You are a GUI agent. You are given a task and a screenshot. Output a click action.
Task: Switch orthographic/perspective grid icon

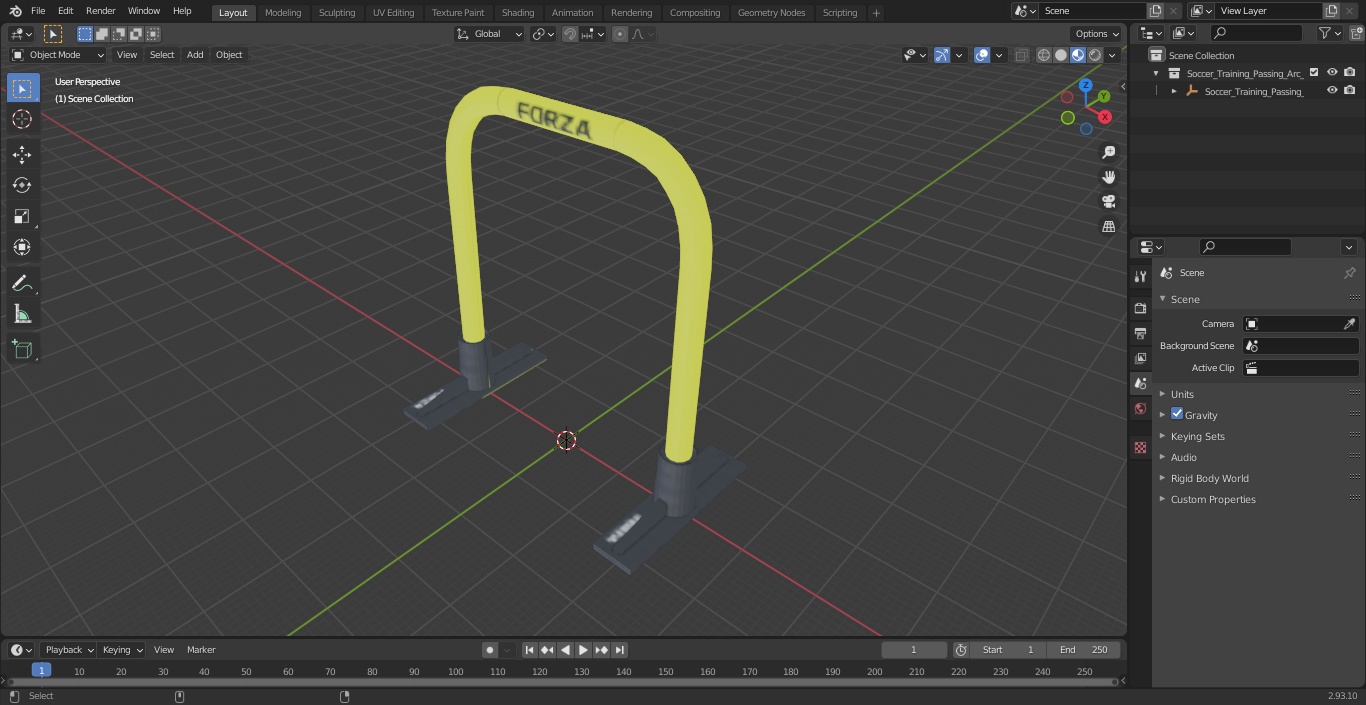click(1108, 227)
